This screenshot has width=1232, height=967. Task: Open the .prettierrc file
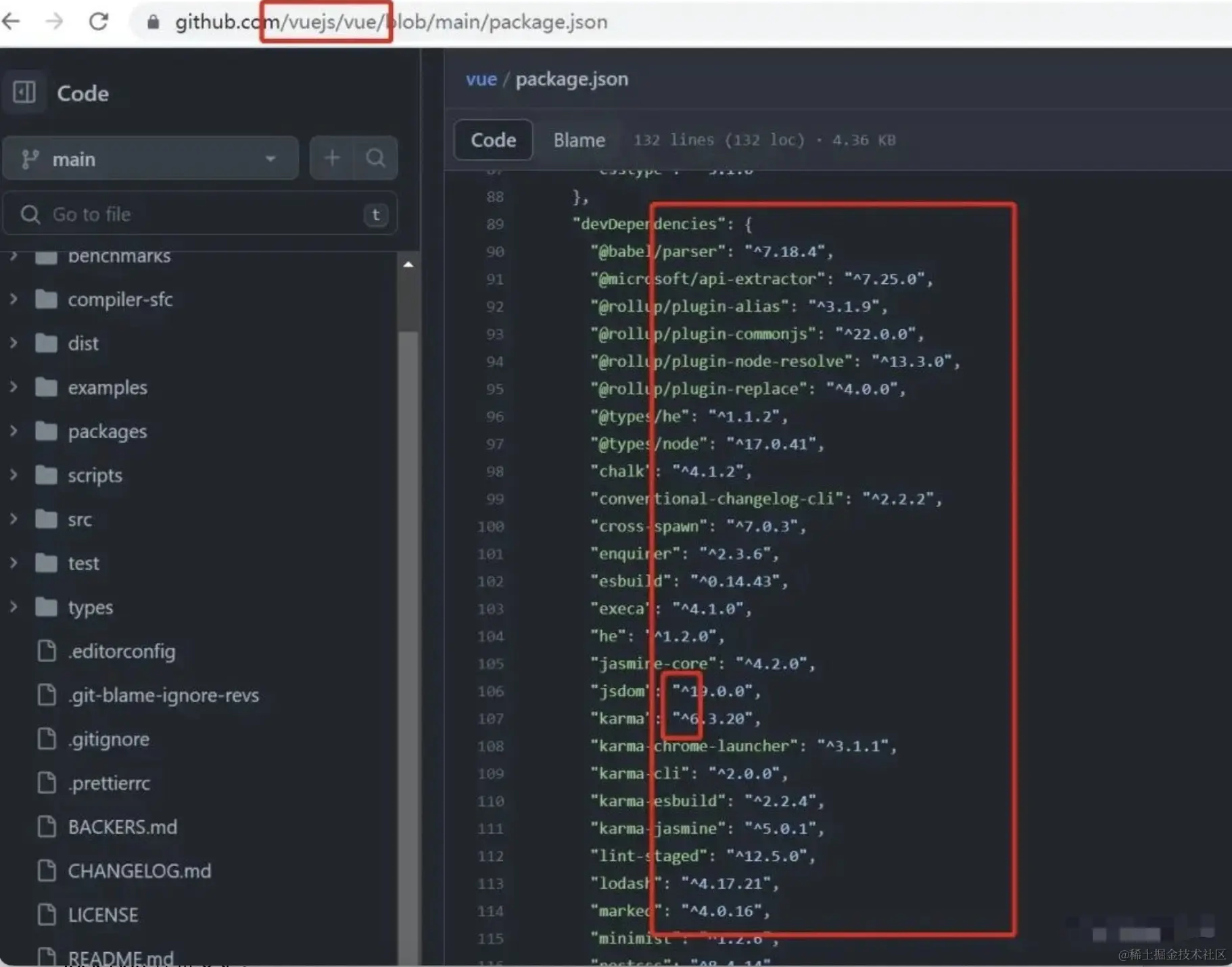pos(109,783)
